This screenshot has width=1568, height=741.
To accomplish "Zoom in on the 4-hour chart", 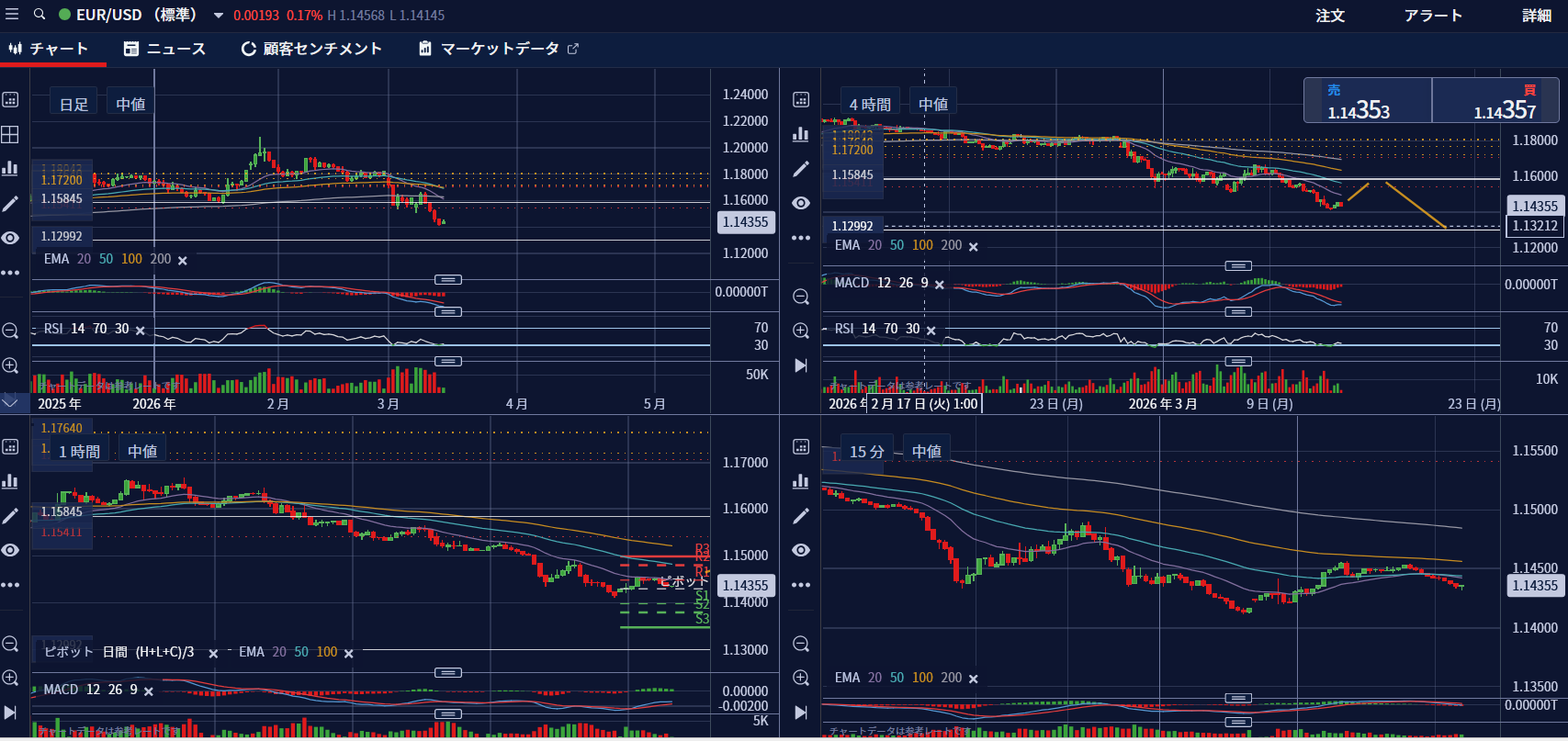I will pyautogui.click(x=801, y=331).
